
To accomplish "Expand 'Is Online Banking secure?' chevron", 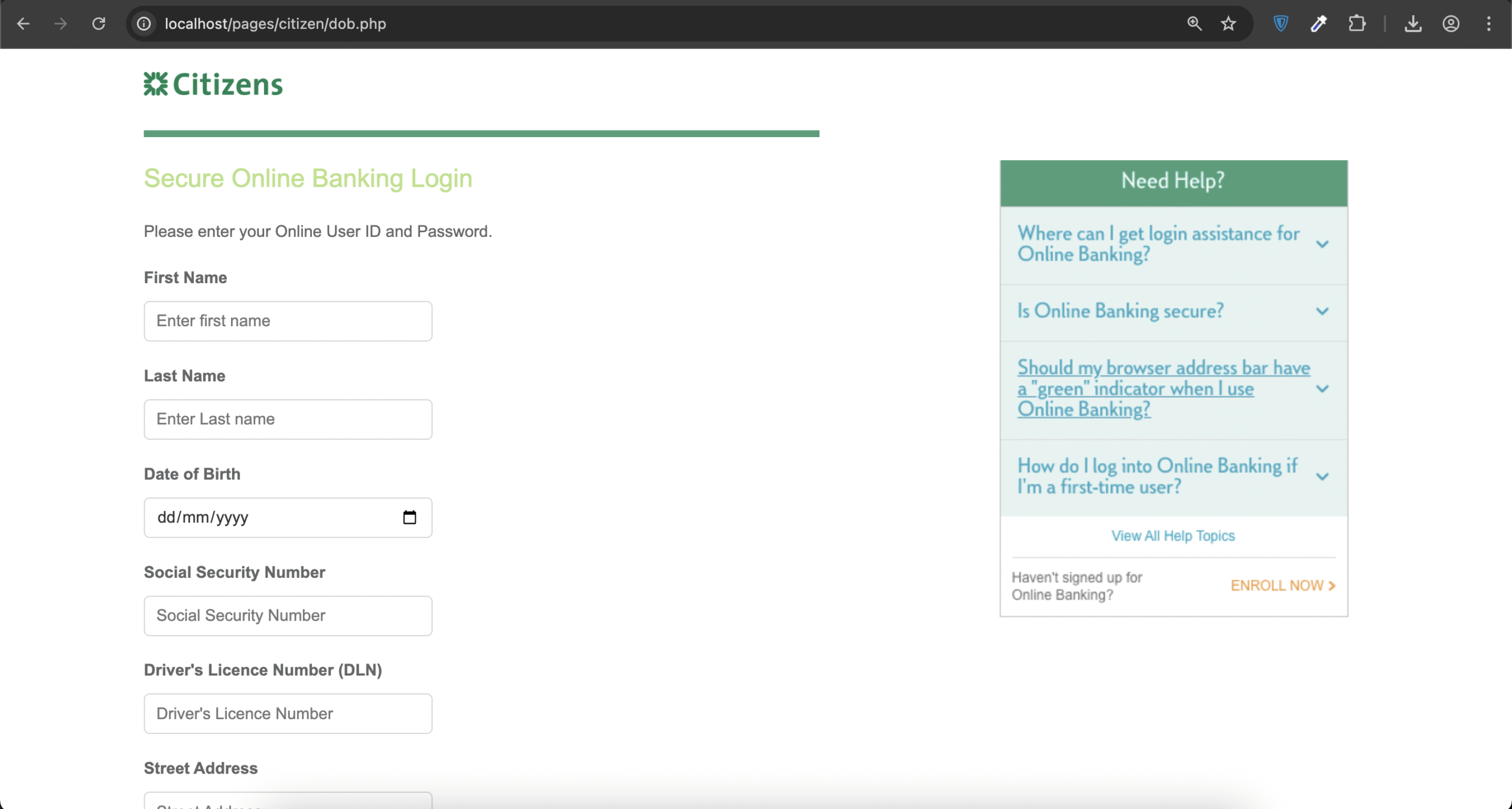I will coord(1322,311).
